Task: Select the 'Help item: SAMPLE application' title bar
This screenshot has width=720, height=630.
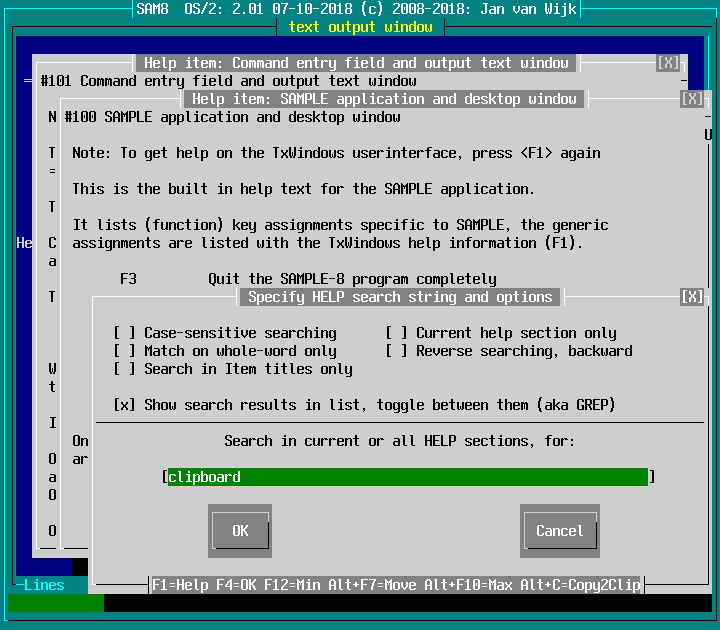Action: tap(385, 99)
